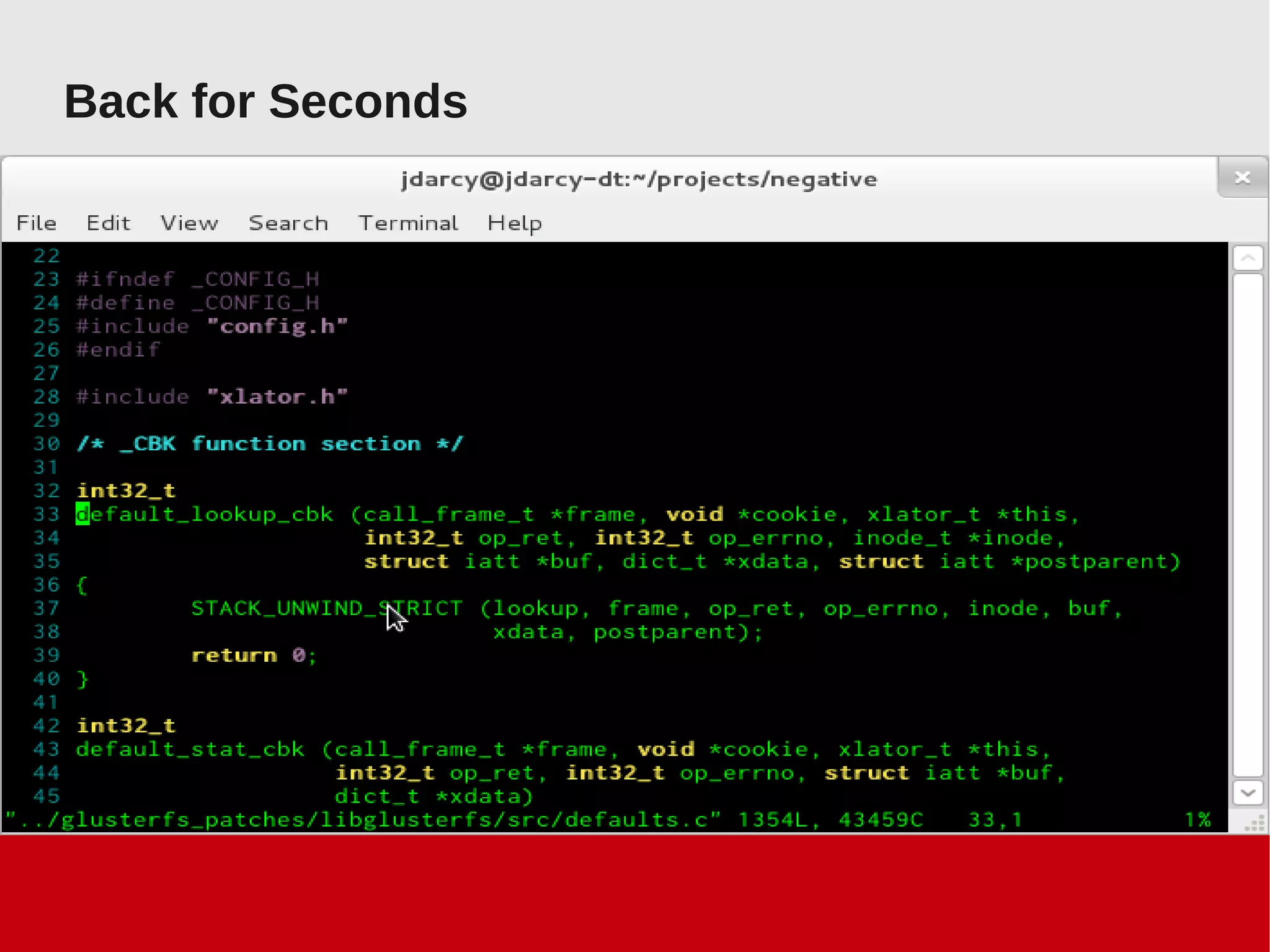Open the Terminal menu
Viewport: 1270px width, 952px height.
click(408, 223)
